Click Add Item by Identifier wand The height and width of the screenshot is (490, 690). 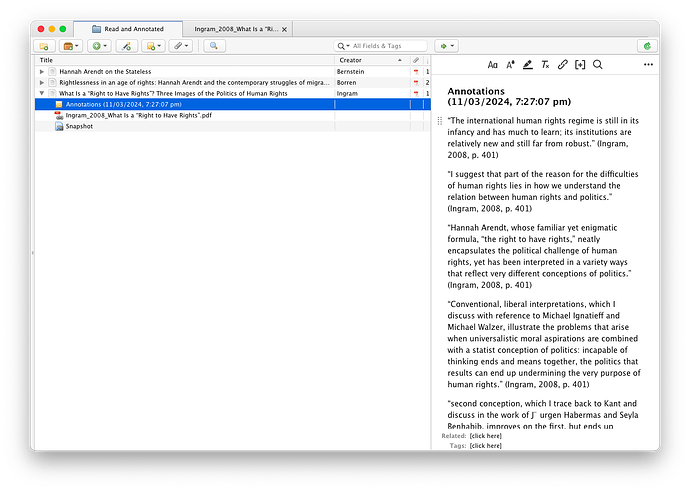[x=126, y=46]
